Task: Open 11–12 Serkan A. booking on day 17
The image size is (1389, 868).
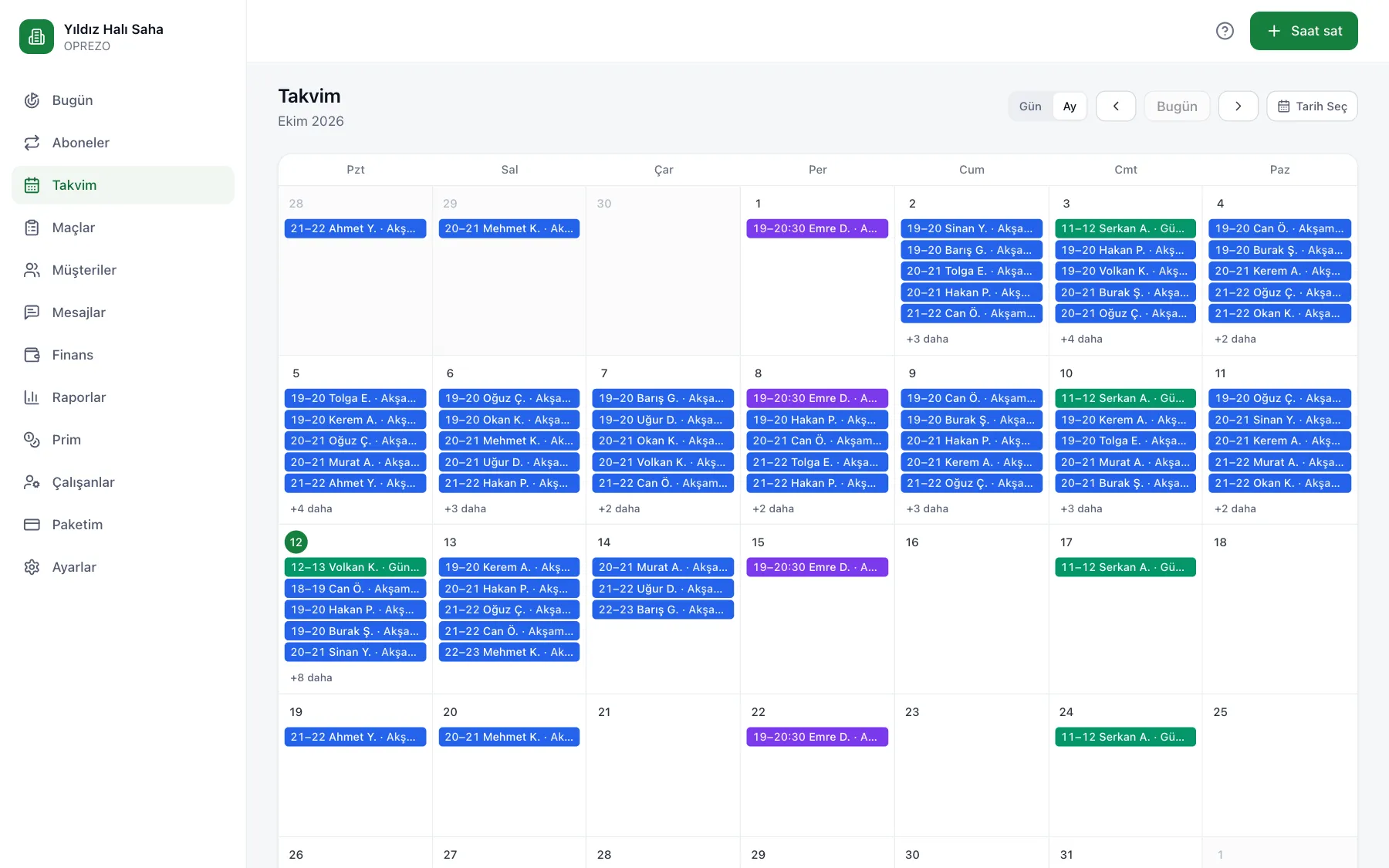Action: coord(1125,567)
